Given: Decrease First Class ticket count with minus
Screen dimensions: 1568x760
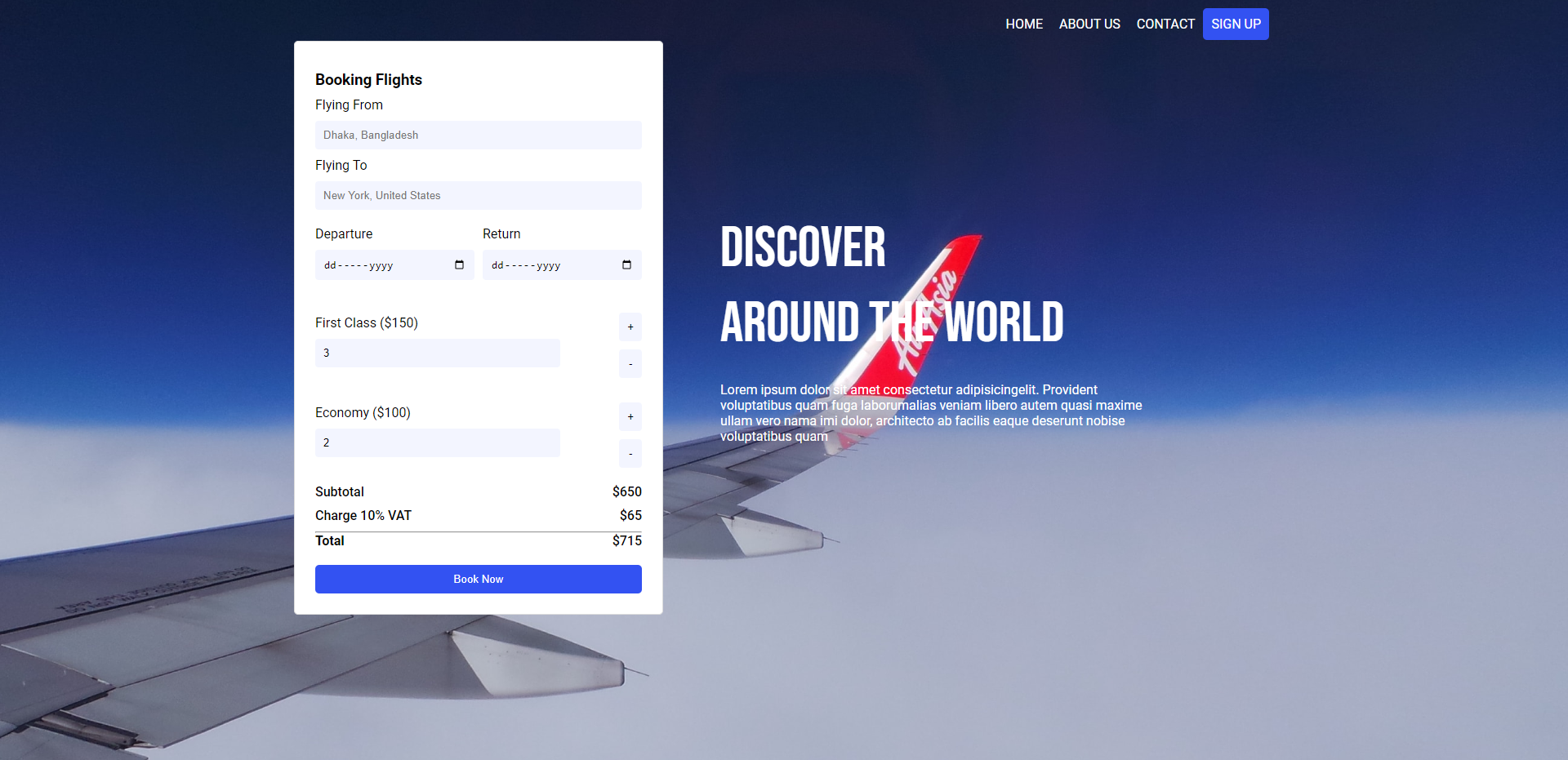Looking at the screenshot, I should click(x=630, y=364).
